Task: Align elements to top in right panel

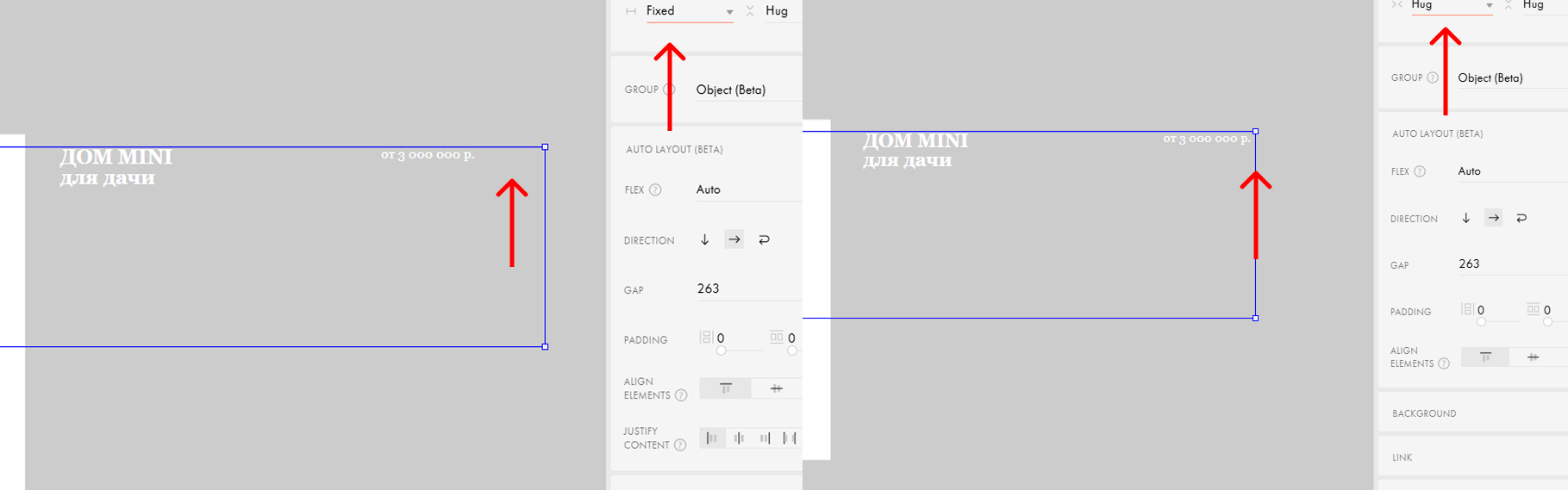Action: [1485, 357]
